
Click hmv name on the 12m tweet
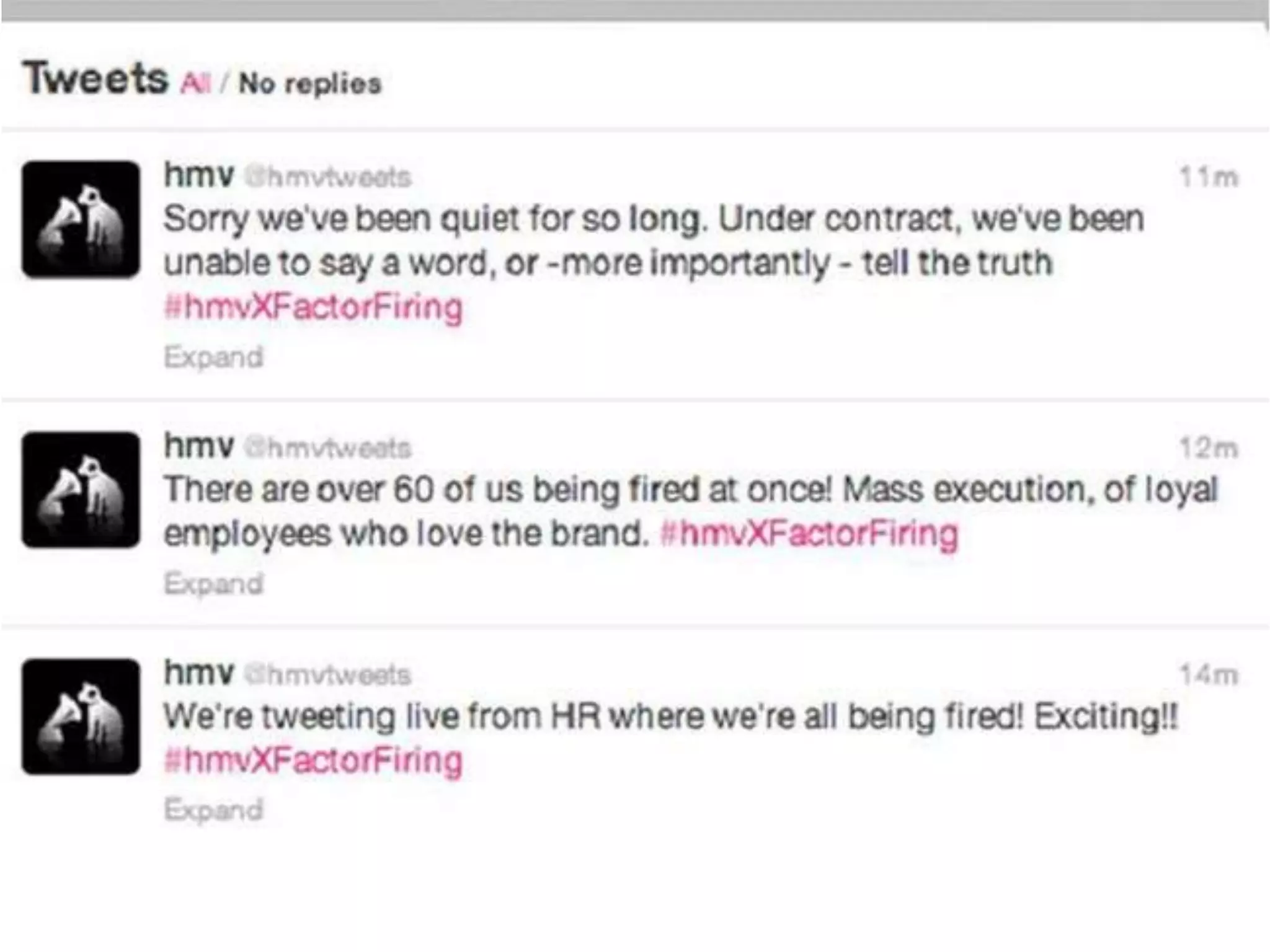pyautogui.click(x=198, y=446)
